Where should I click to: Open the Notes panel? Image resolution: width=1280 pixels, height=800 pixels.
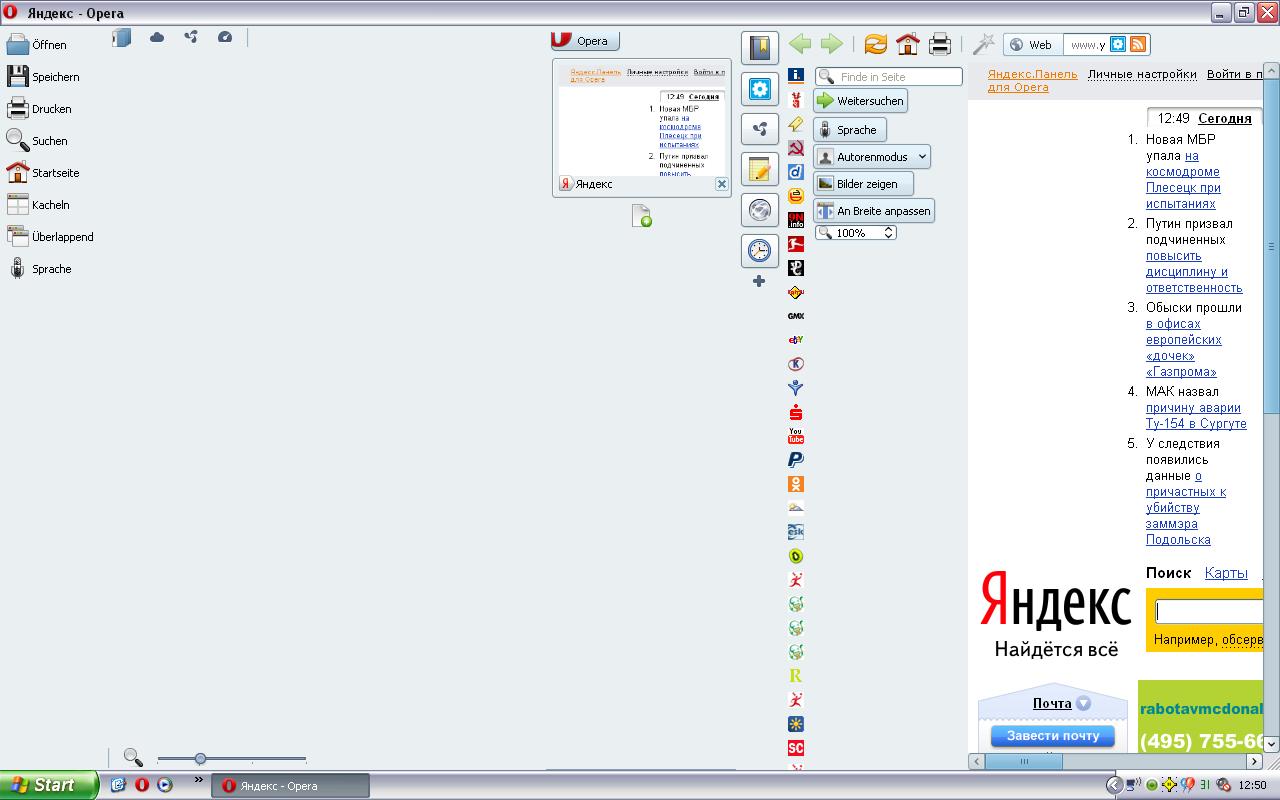click(x=760, y=170)
